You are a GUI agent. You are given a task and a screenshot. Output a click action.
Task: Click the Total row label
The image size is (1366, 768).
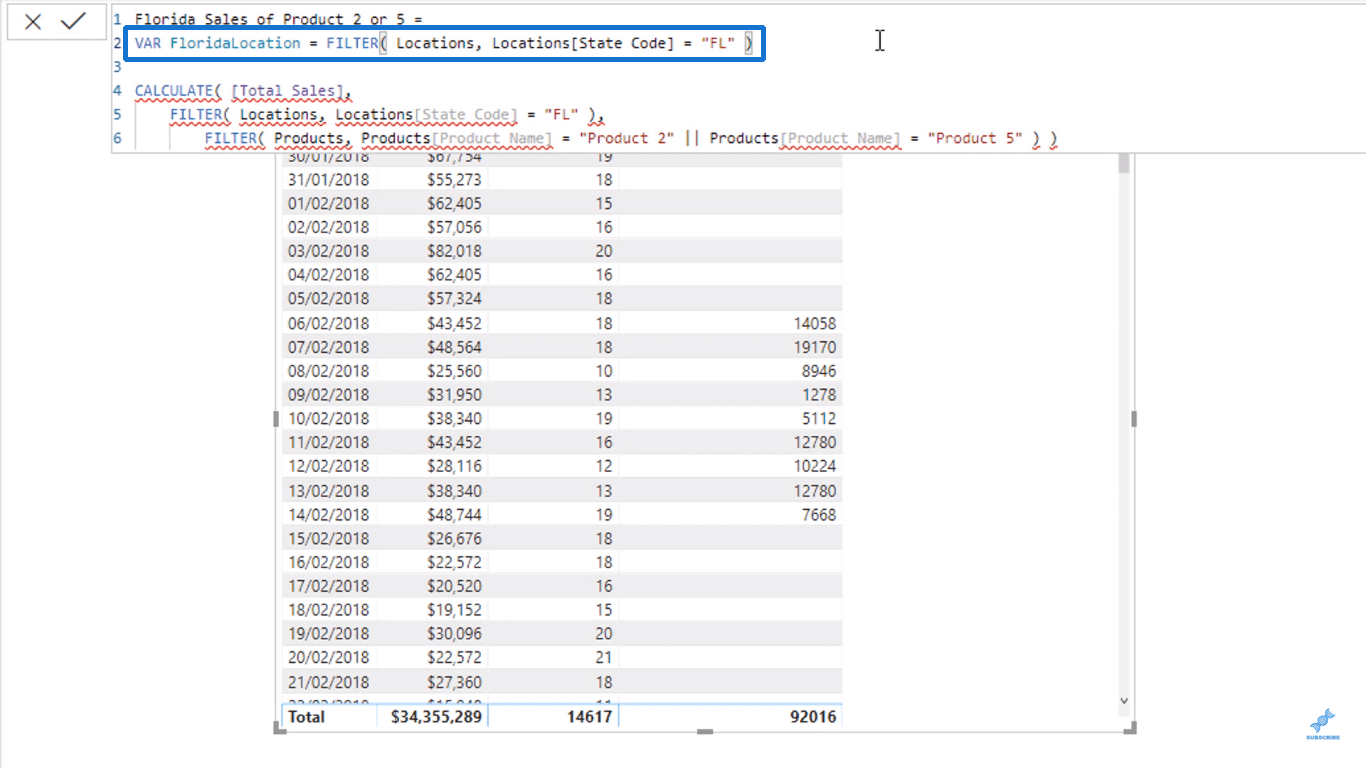pos(306,717)
